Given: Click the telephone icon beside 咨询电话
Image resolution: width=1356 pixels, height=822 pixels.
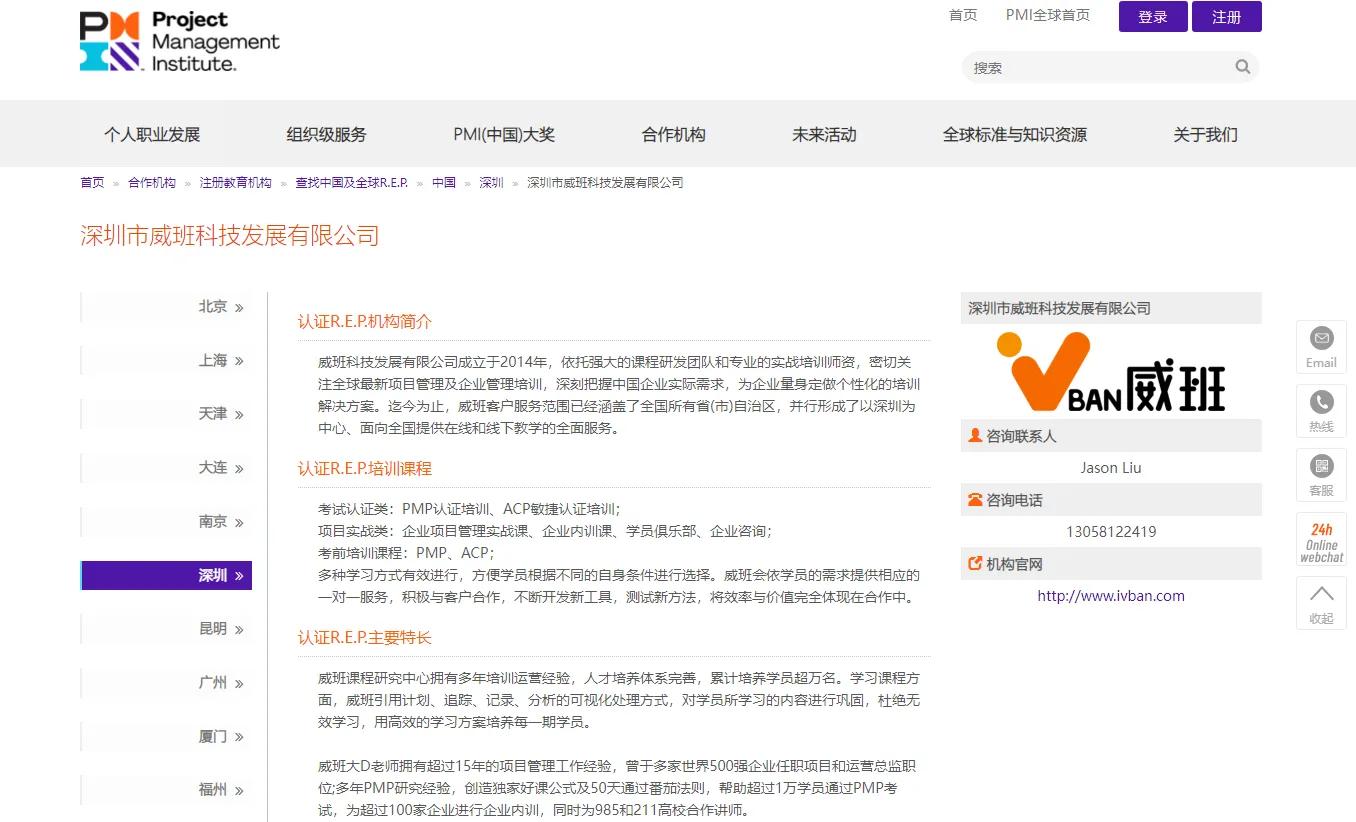Looking at the screenshot, I should pos(974,499).
